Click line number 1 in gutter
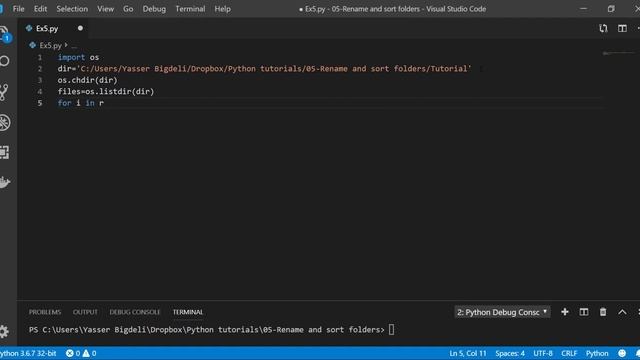 (x=40, y=57)
